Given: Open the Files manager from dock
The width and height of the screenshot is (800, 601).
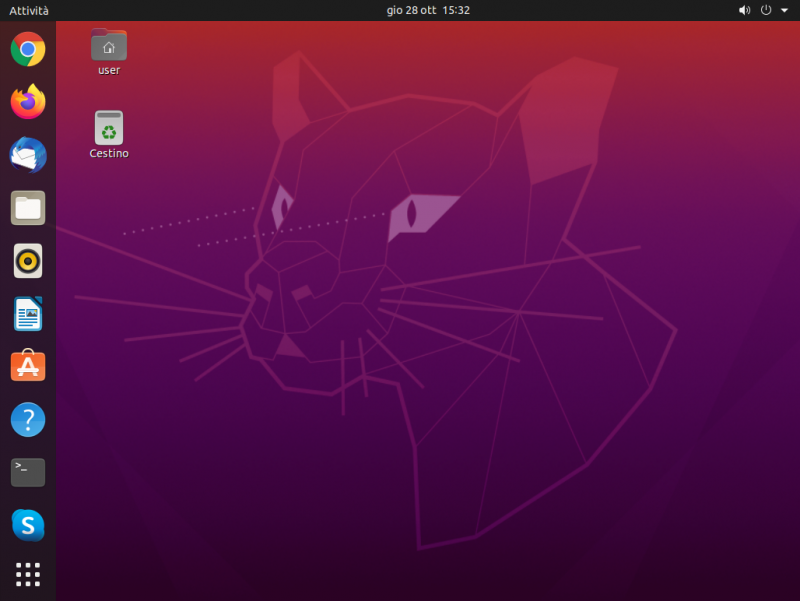Looking at the screenshot, I should point(28,208).
